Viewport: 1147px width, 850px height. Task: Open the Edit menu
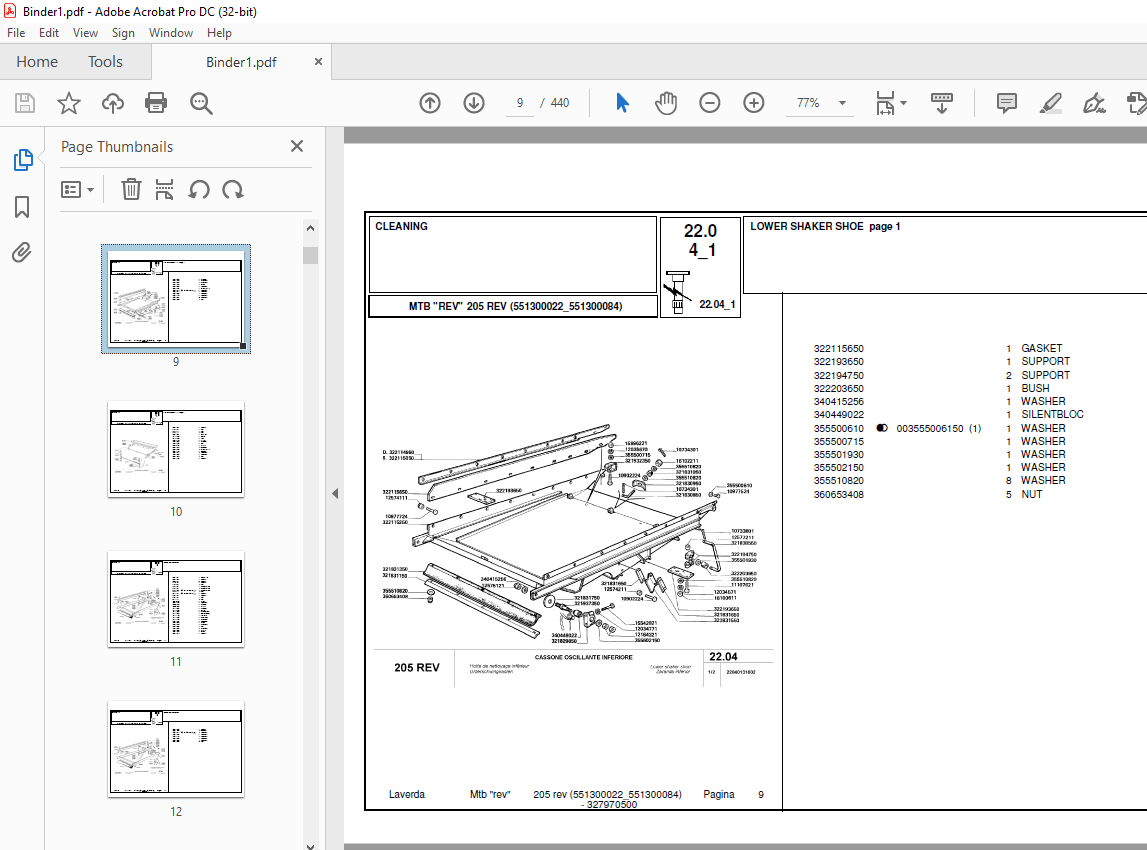click(x=49, y=33)
